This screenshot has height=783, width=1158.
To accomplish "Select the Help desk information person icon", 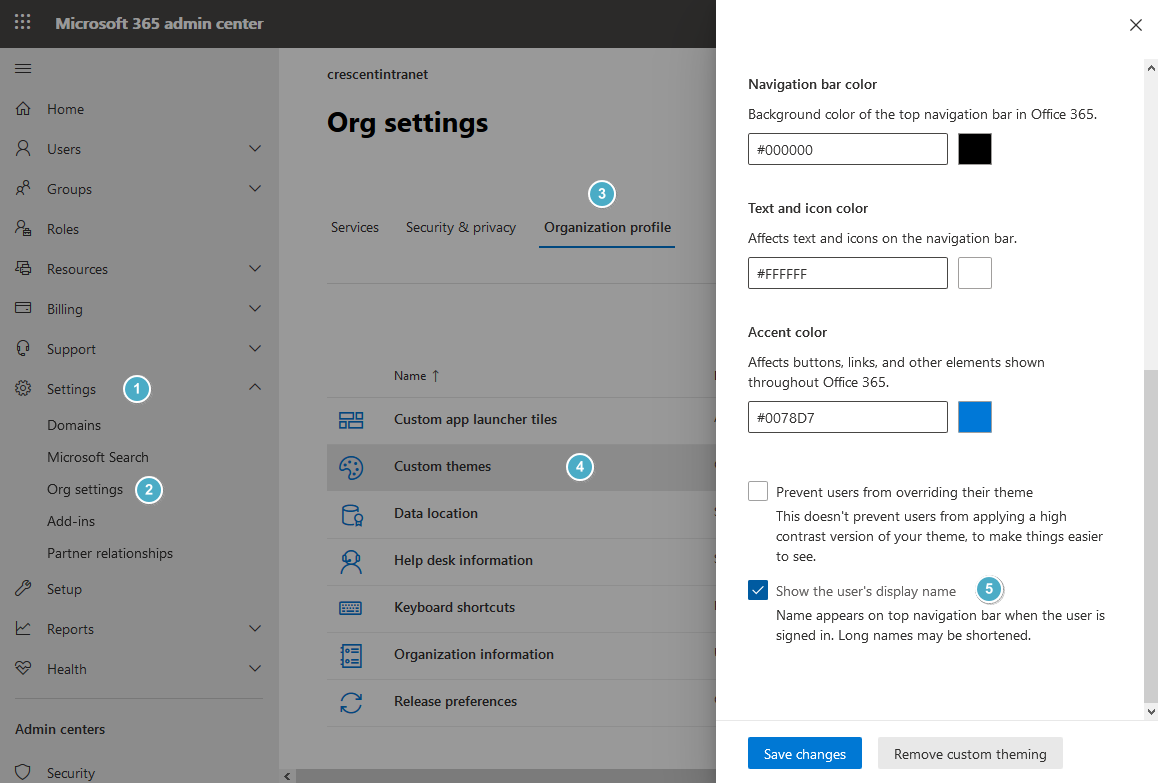I will (351, 561).
